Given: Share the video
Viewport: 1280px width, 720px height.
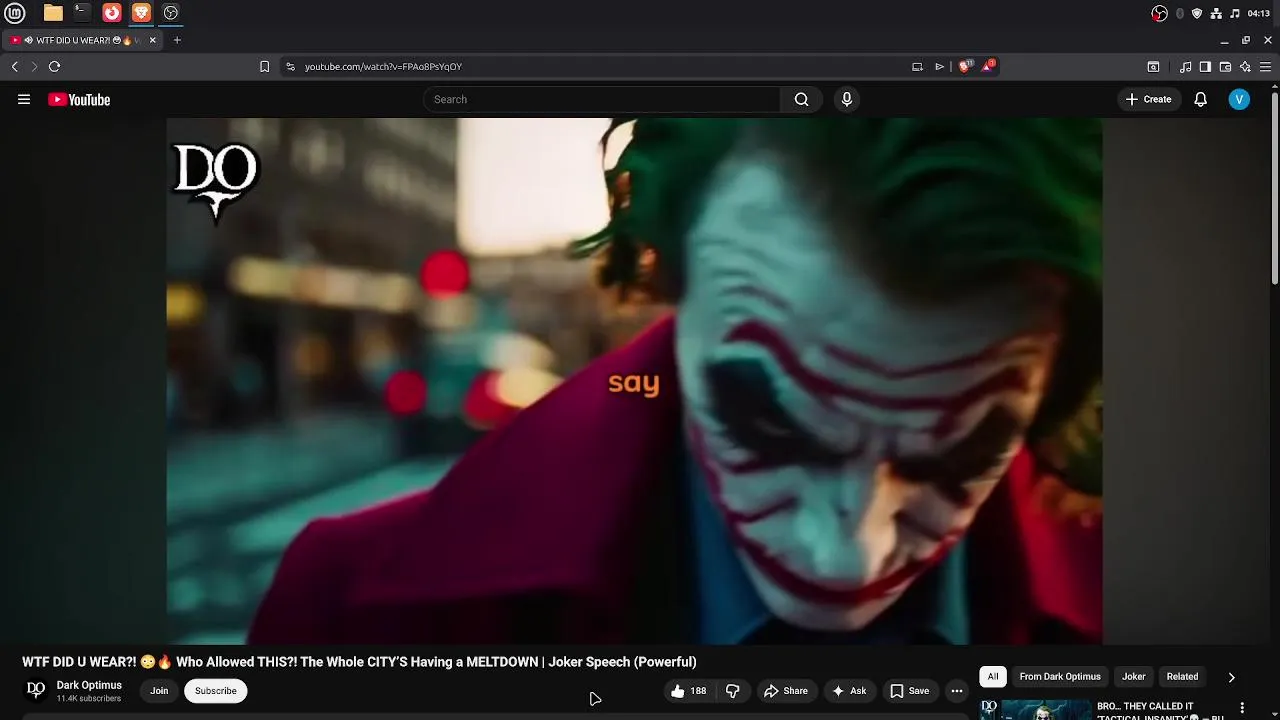Looking at the screenshot, I should pyautogui.click(x=786, y=691).
